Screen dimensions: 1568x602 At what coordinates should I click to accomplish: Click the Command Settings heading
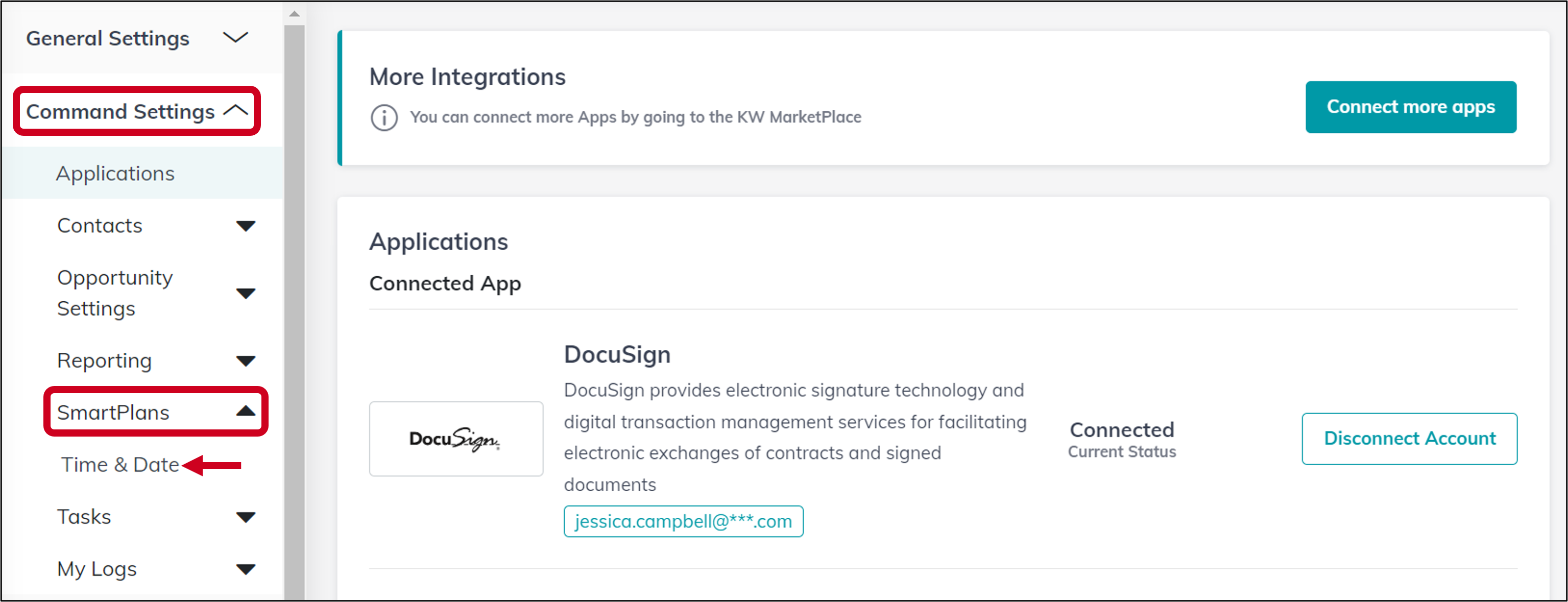tap(120, 111)
